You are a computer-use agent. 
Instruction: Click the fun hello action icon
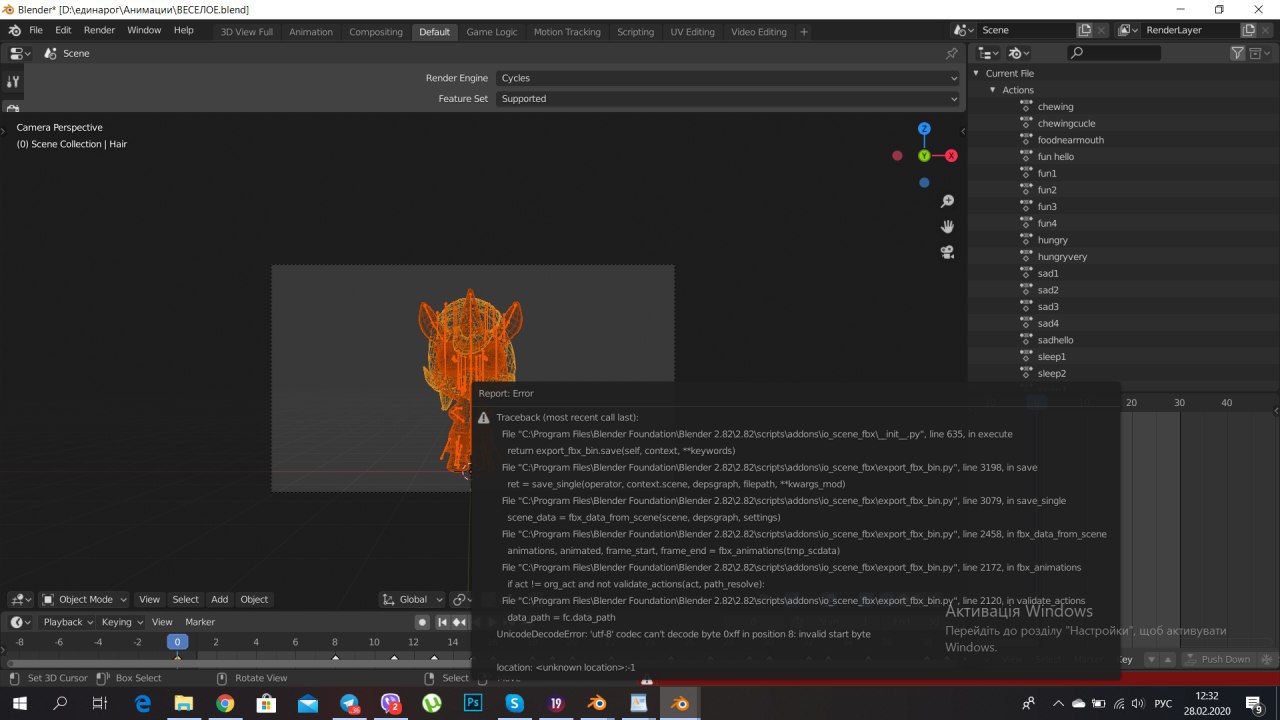tap(1026, 156)
